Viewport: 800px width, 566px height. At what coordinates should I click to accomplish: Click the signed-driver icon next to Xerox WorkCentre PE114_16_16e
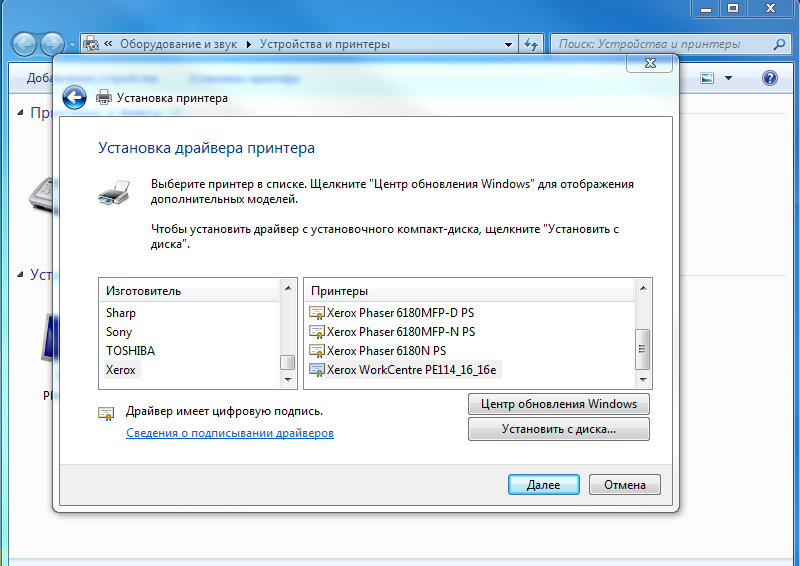click(317, 370)
